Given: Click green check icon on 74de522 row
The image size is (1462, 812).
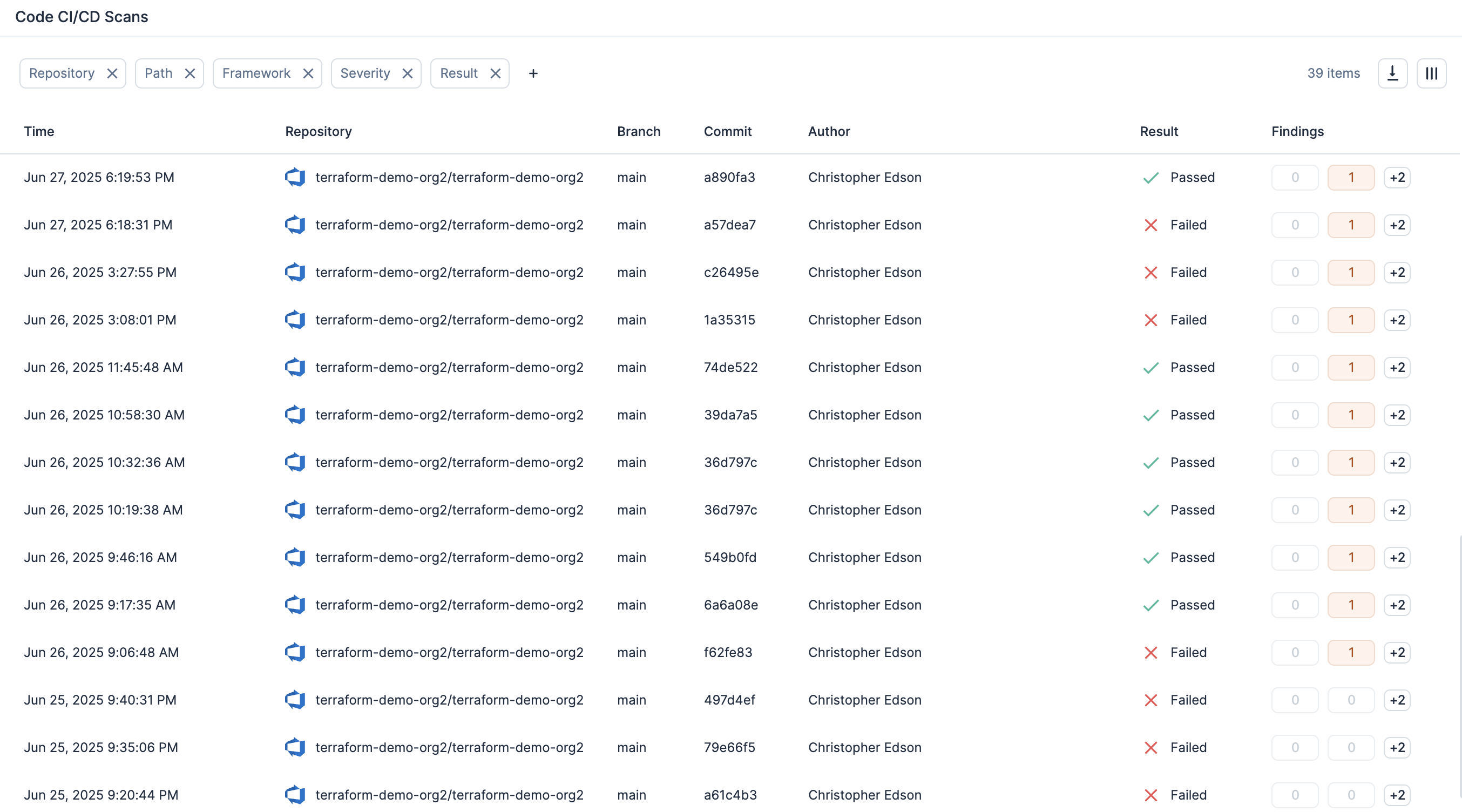Looking at the screenshot, I should pyautogui.click(x=1150, y=367).
